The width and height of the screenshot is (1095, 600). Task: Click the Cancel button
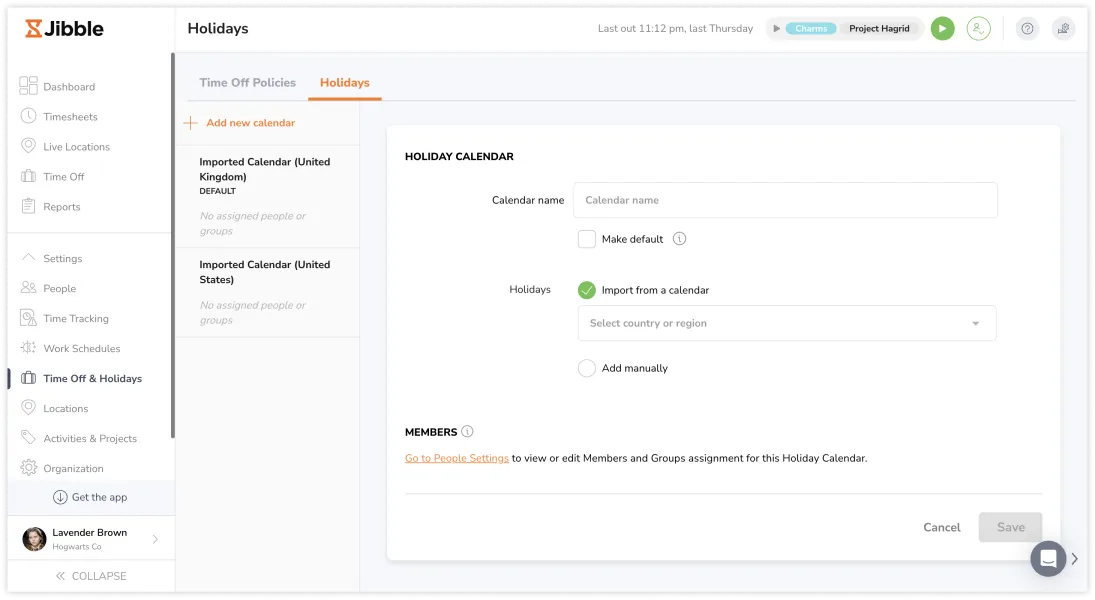[x=941, y=527]
